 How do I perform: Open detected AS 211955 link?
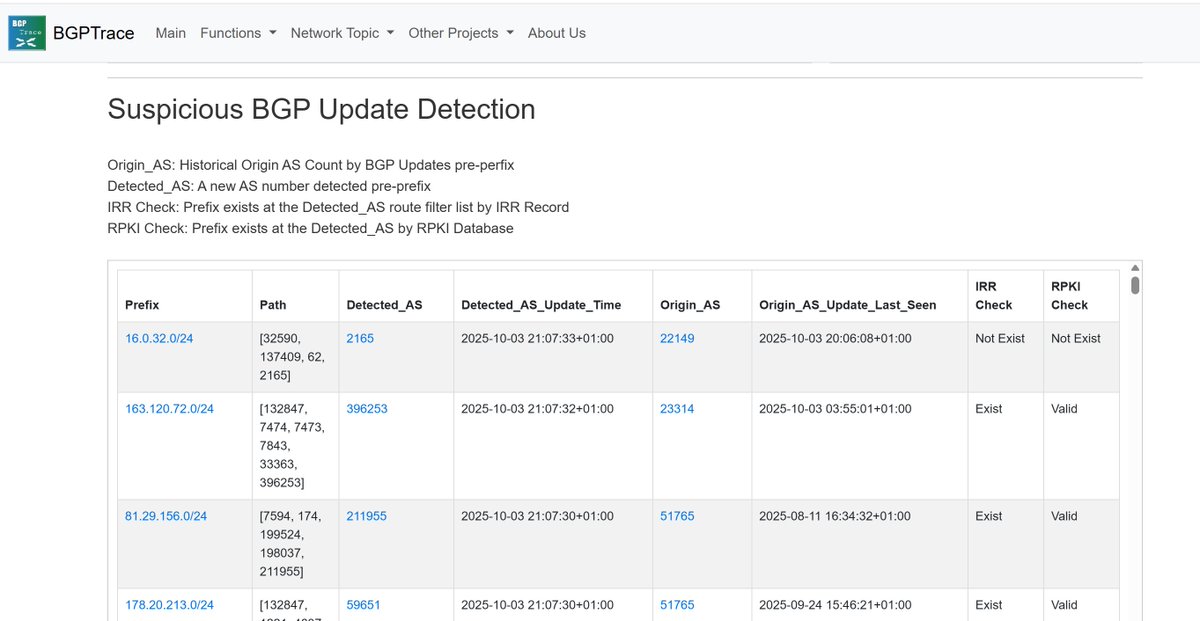point(367,517)
